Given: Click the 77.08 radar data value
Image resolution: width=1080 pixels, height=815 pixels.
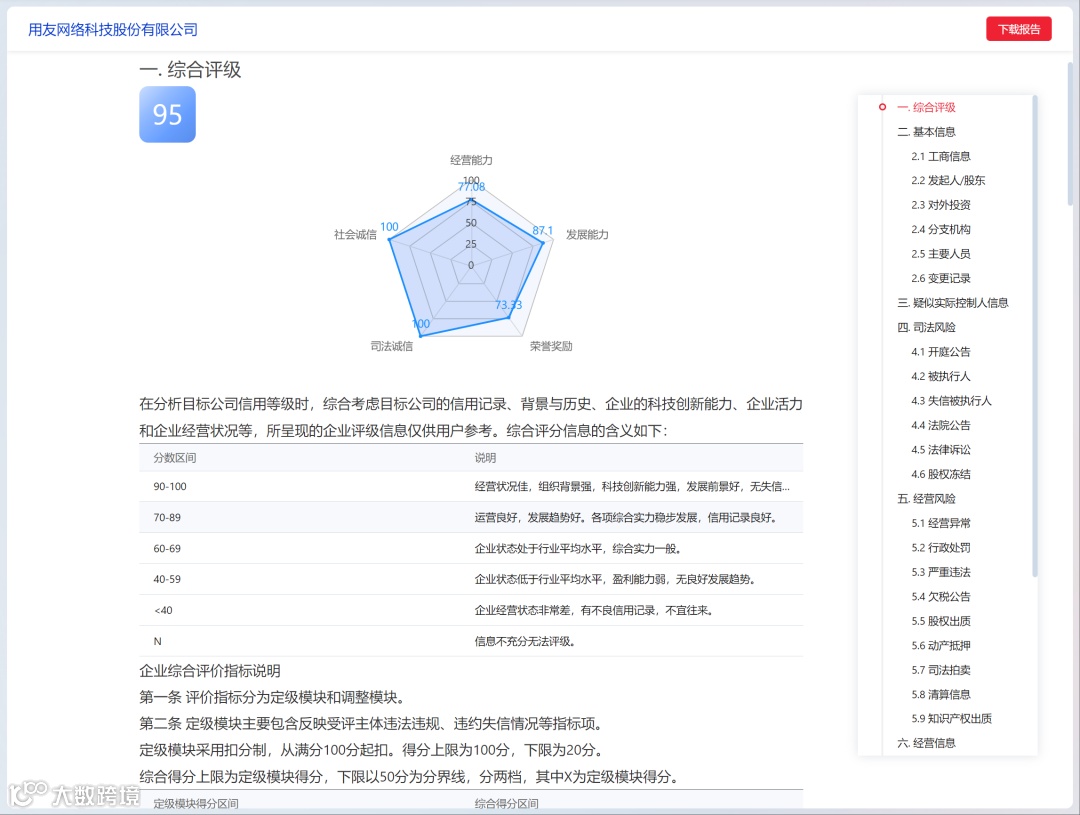Looking at the screenshot, I should 472,187.
